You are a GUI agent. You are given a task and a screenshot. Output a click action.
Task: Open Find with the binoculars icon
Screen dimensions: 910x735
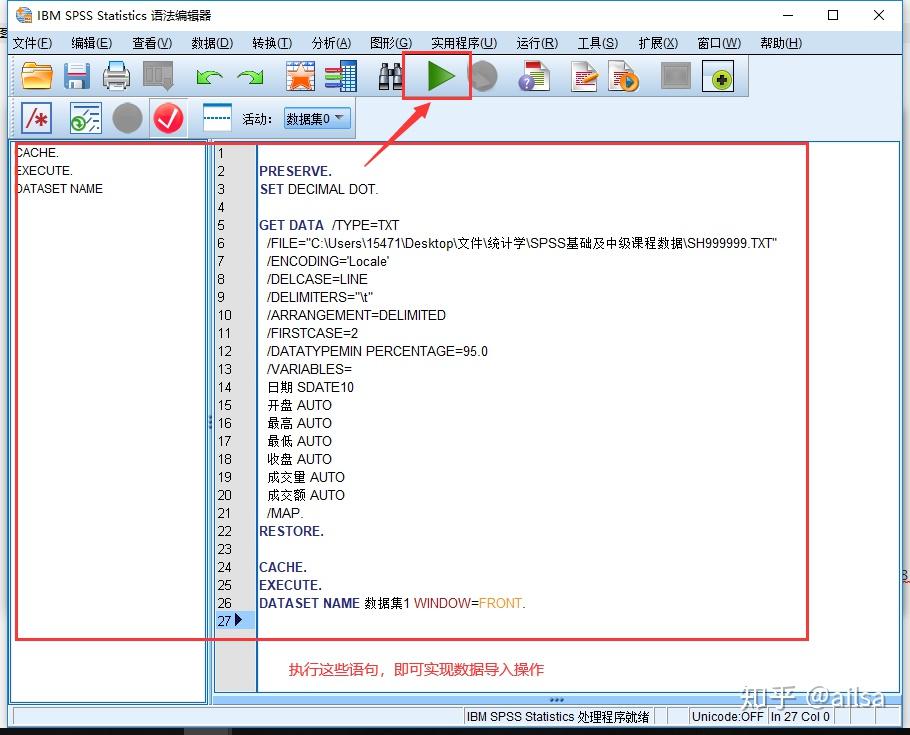pyautogui.click(x=389, y=76)
